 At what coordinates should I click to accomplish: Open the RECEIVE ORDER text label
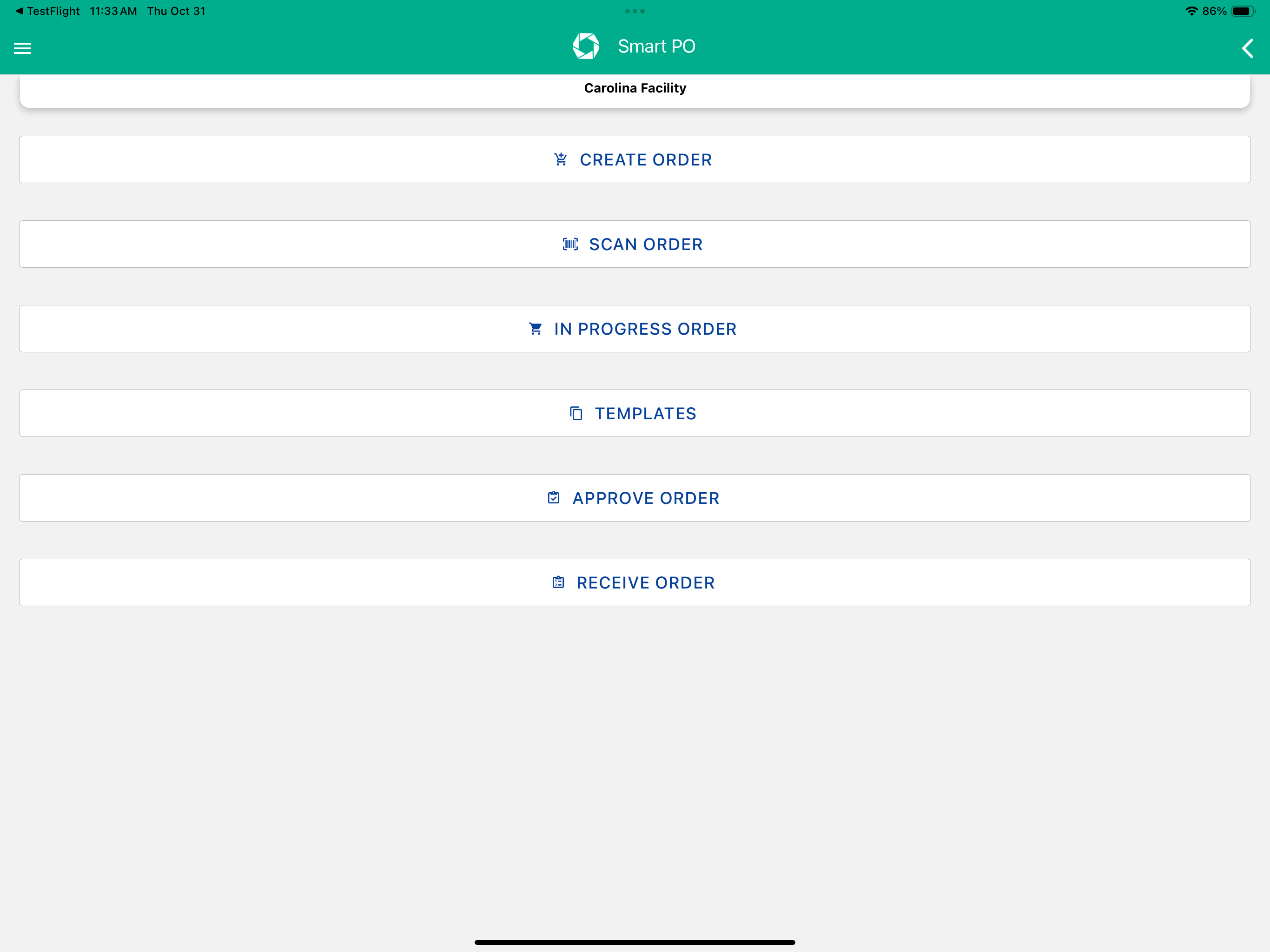pyautogui.click(x=646, y=583)
